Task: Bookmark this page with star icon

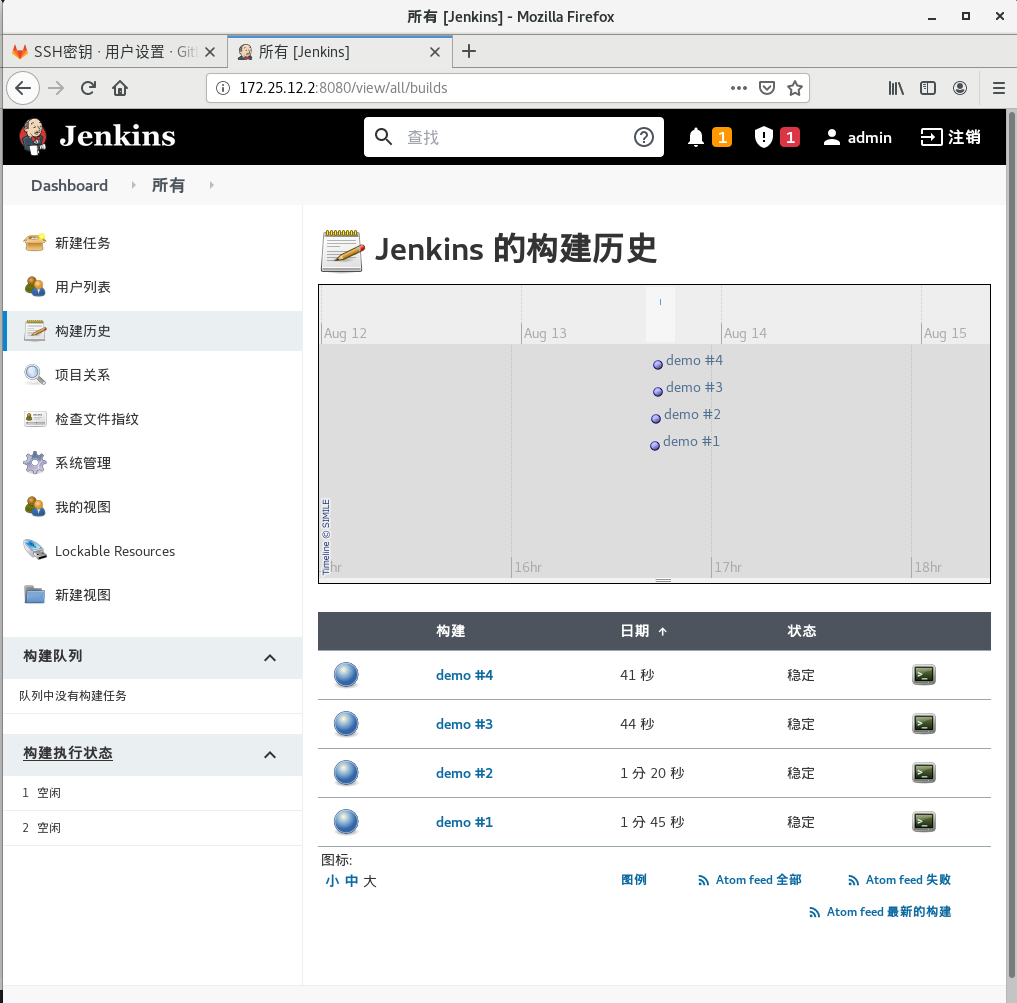Action: (795, 88)
